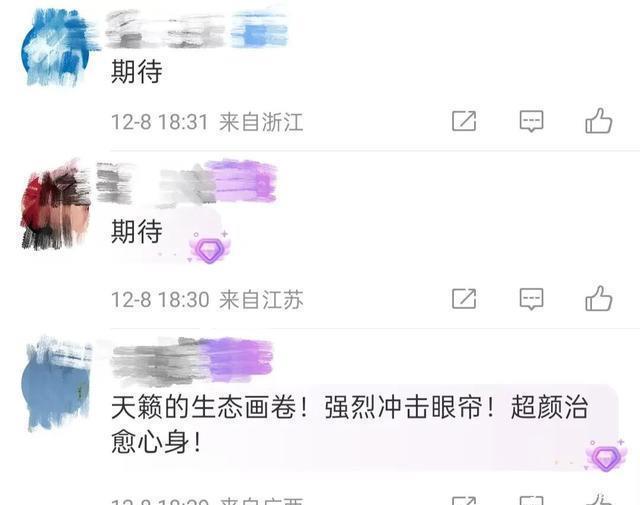Open the red-haired avatar of second commenter
The image size is (640, 505).
tap(56, 205)
